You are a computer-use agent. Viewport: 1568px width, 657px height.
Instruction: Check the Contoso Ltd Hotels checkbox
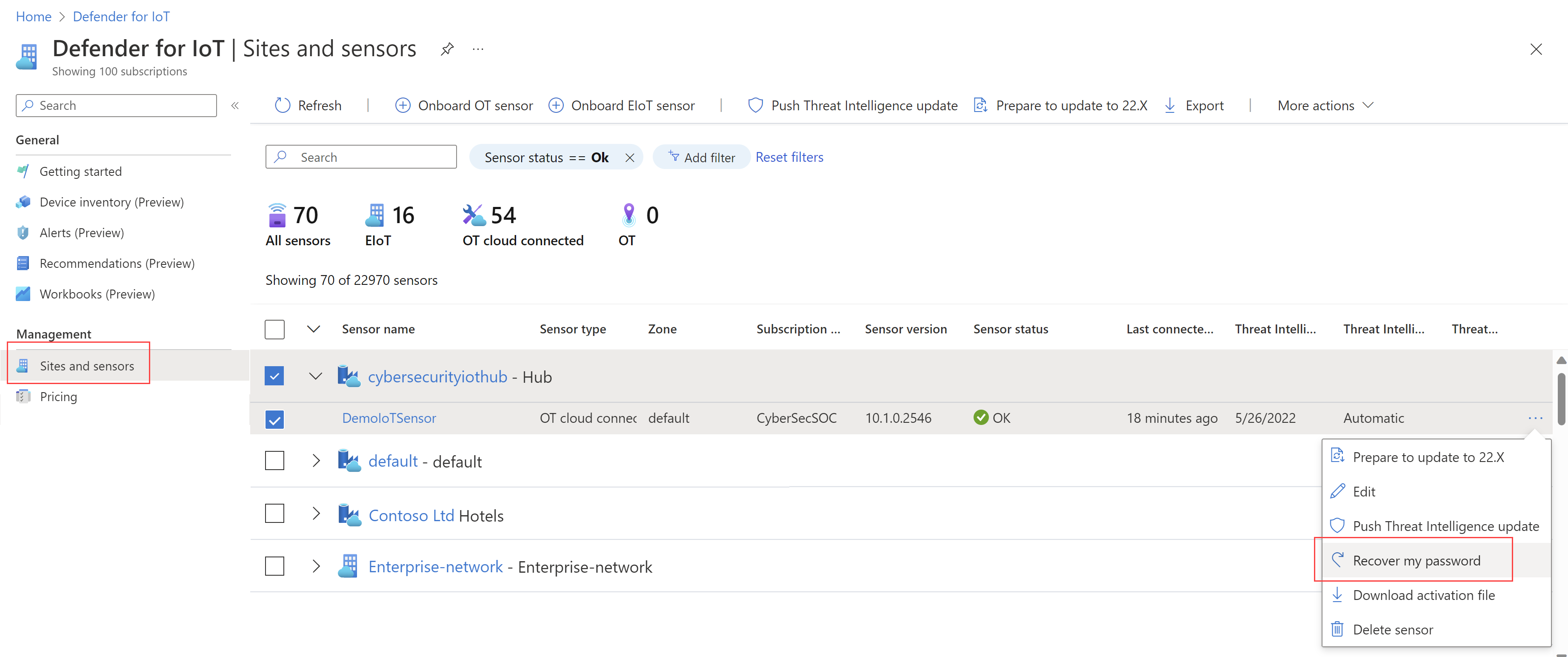(x=274, y=514)
